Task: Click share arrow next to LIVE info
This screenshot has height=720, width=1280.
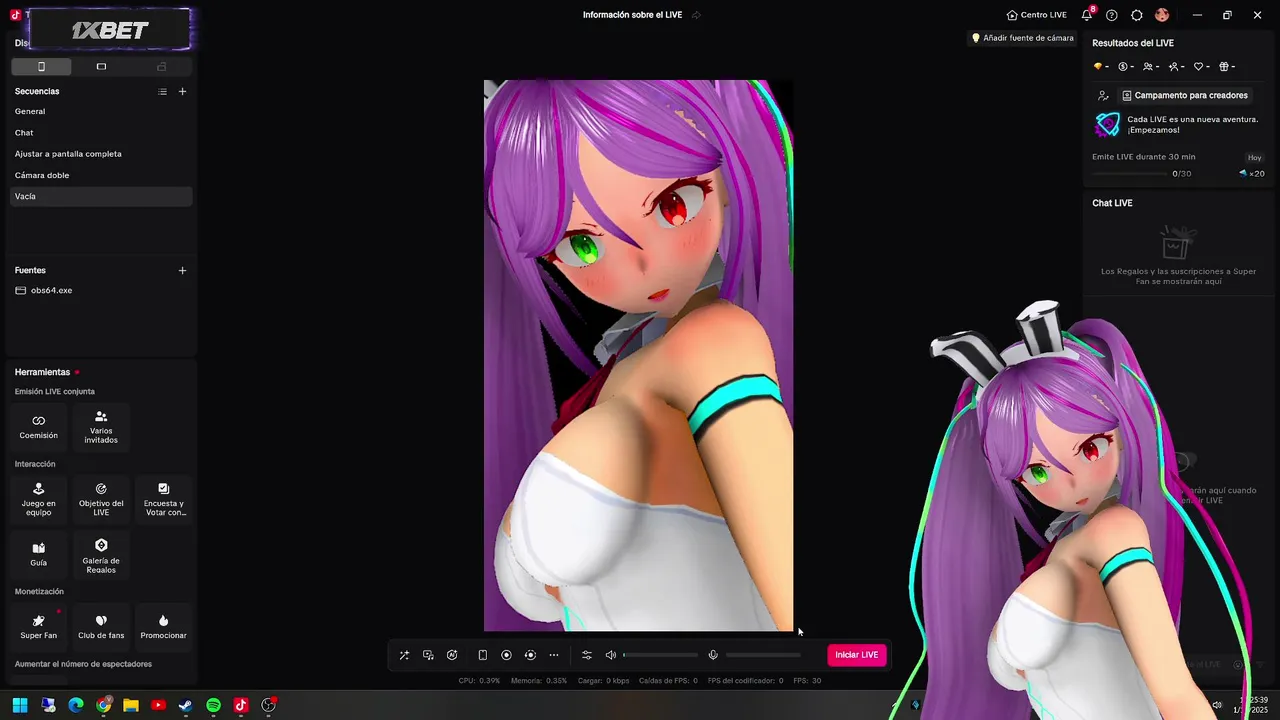Action: (x=696, y=15)
